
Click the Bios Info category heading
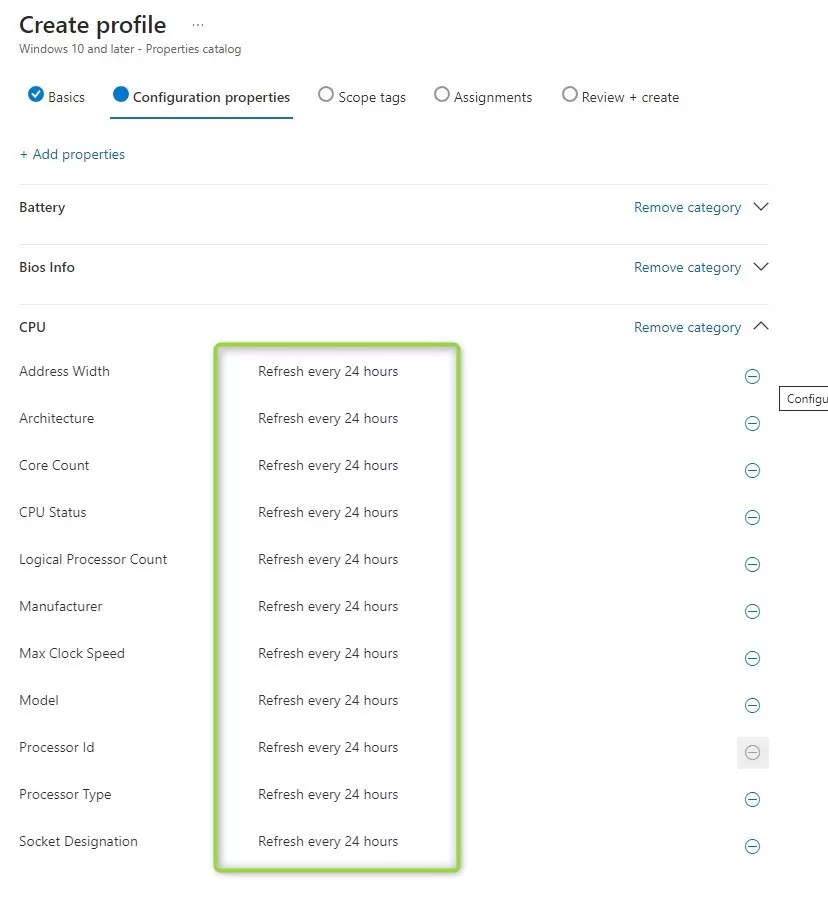point(47,267)
